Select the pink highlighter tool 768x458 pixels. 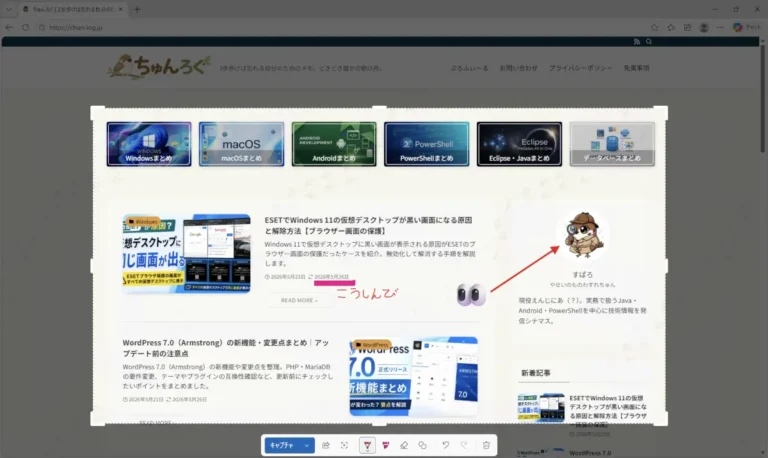(386, 445)
